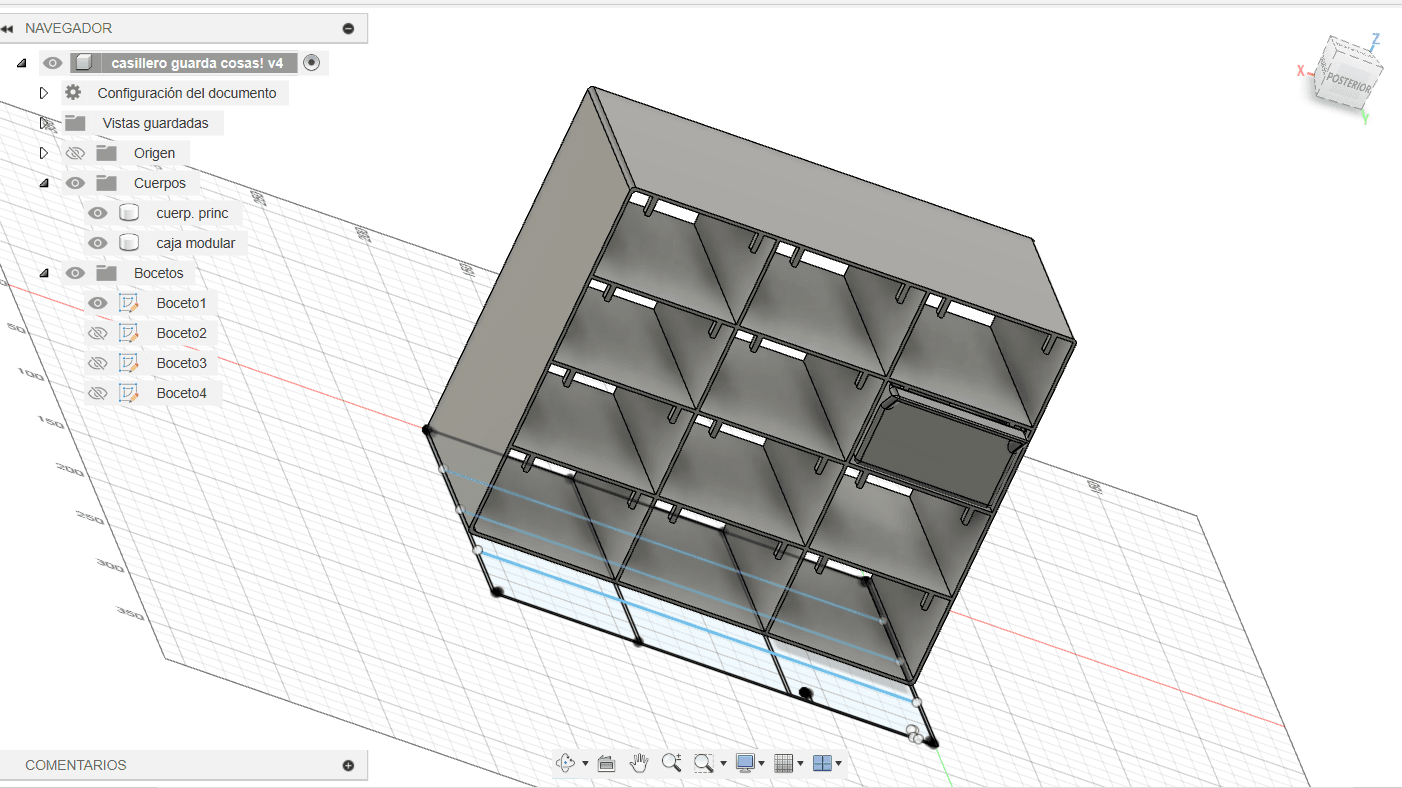Click the body icon of caja modular
Viewport: 1402px width, 788px height.
(x=128, y=243)
